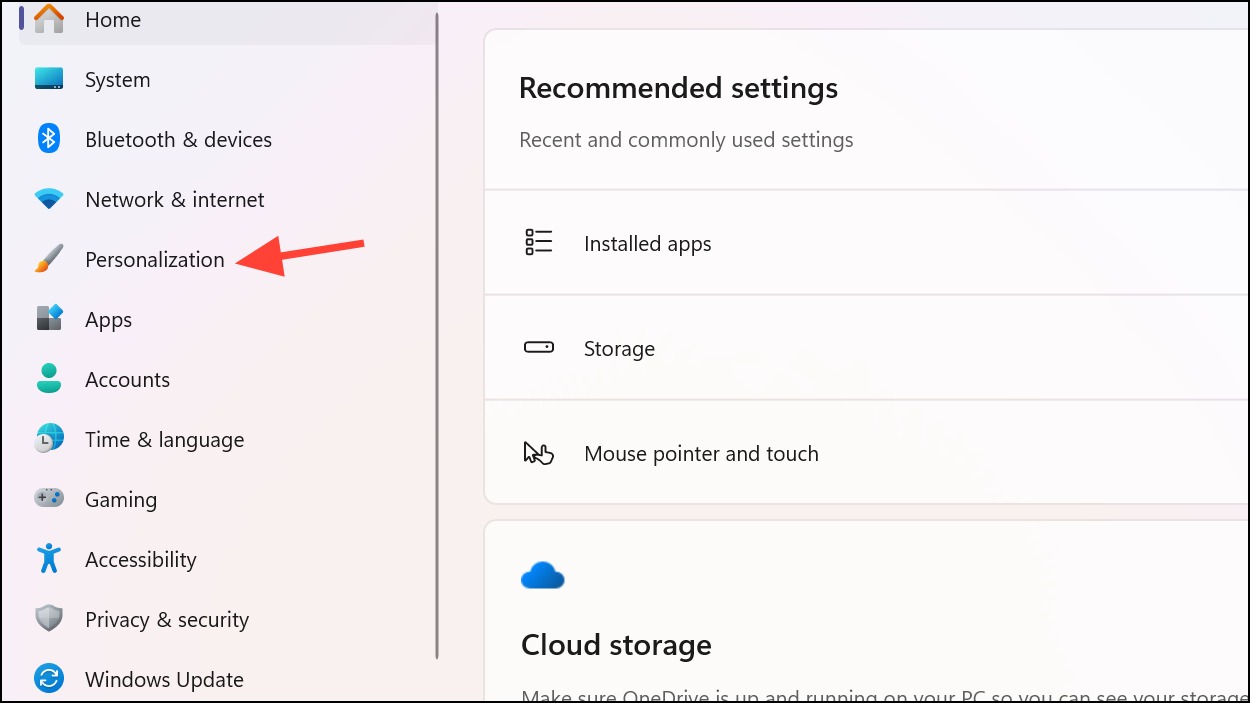Open Bluetooth & devices via its icon
This screenshot has height=703, width=1250.
pos(49,139)
